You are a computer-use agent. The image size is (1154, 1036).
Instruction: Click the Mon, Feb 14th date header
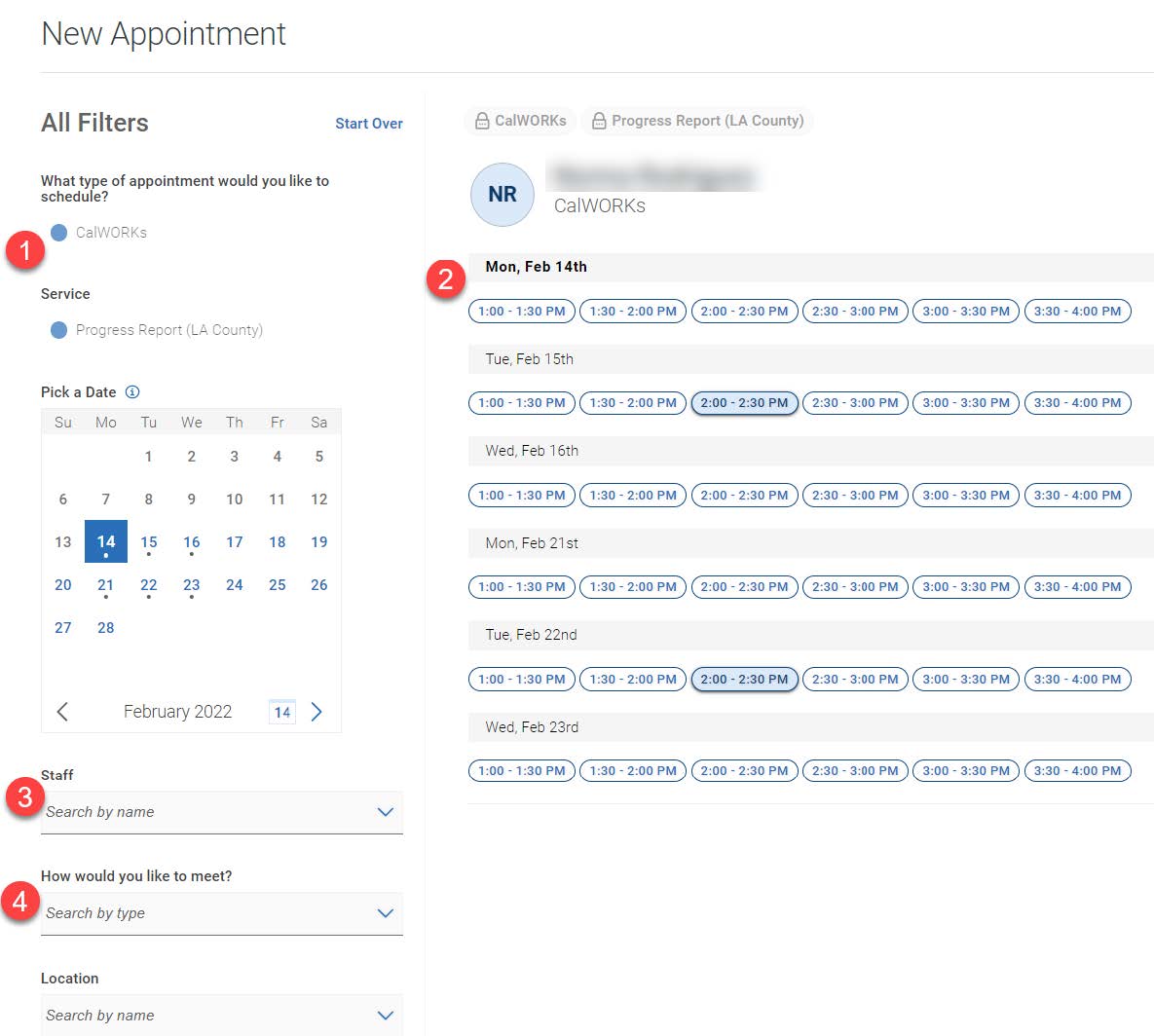point(537,266)
